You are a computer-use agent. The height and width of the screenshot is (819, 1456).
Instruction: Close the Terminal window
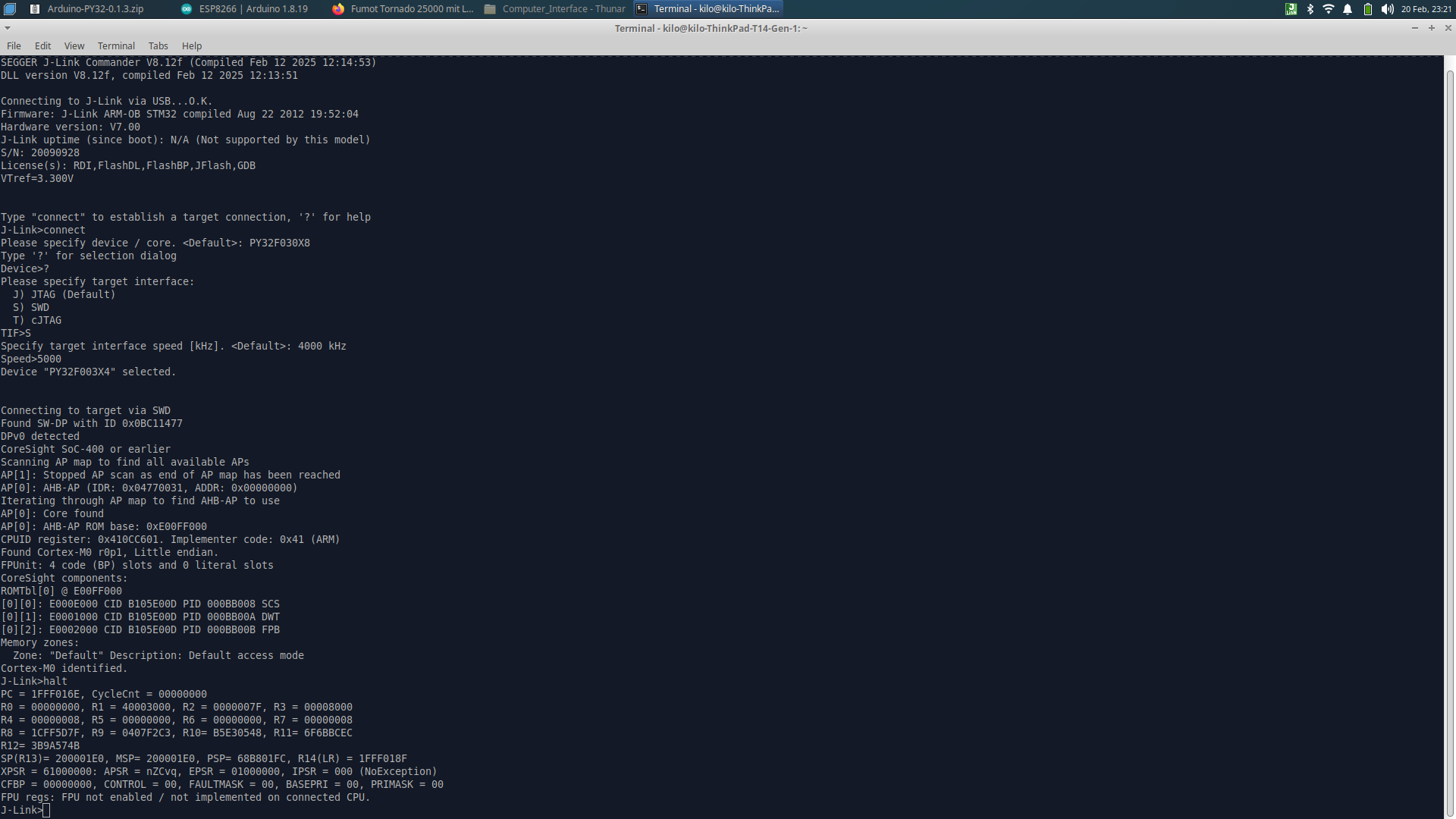click(x=1448, y=28)
